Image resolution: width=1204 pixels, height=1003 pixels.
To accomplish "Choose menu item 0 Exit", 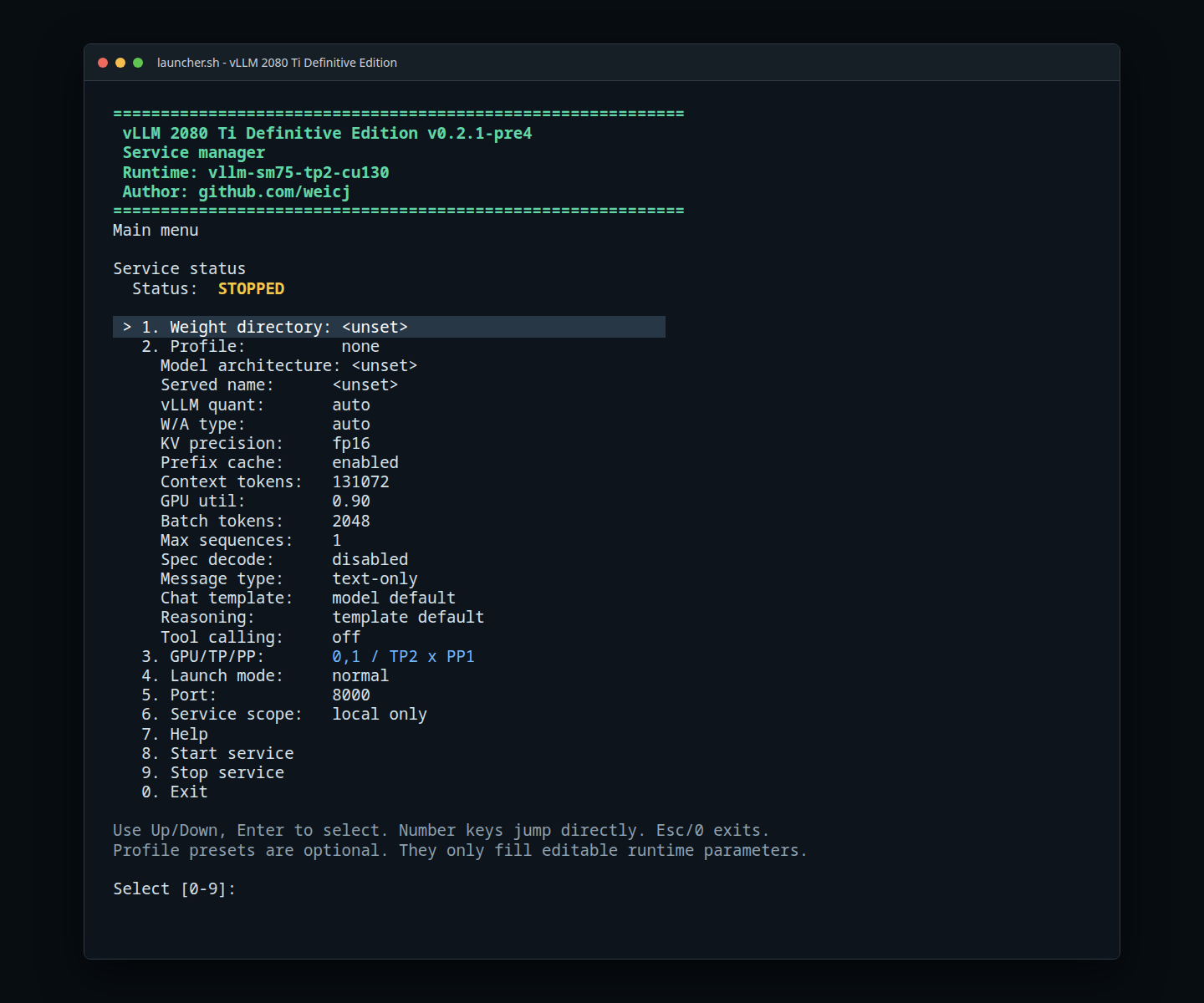I will point(175,792).
